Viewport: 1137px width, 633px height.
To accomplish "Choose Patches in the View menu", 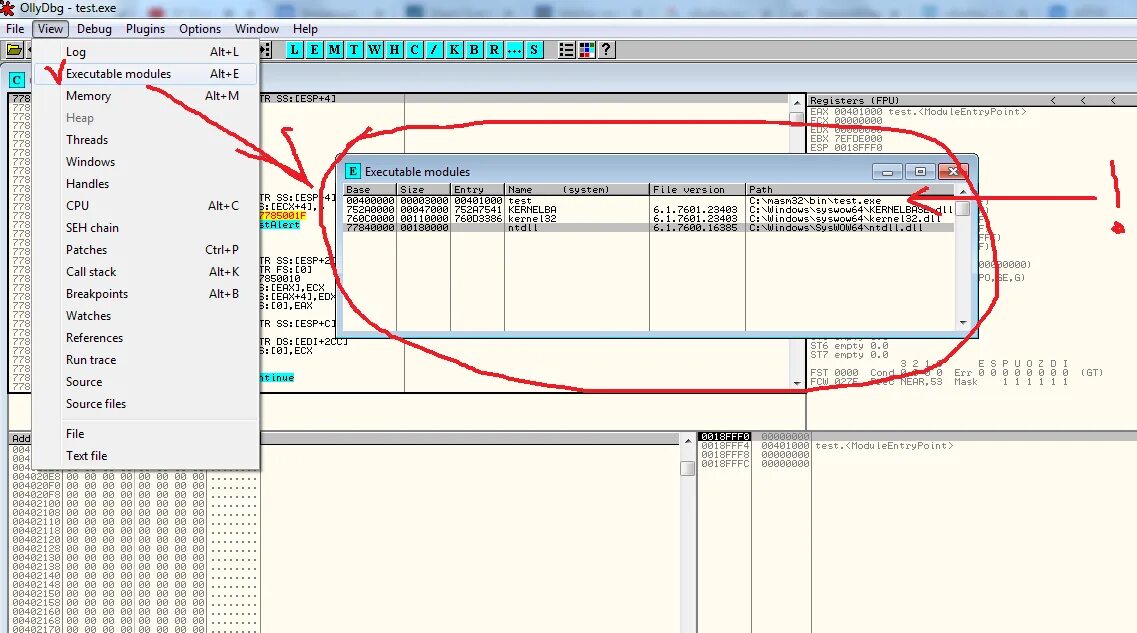I will [146, 249].
